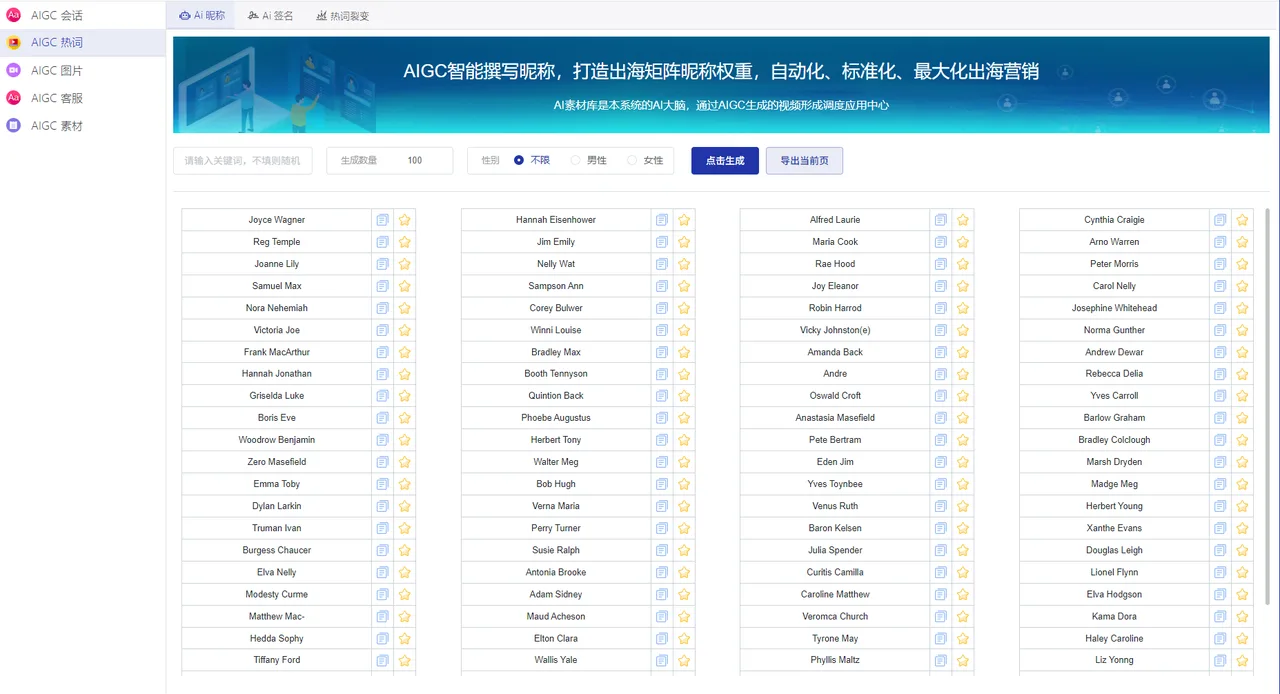Favorite the name Hannah Eisenhower with star
Image resolution: width=1280 pixels, height=694 pixels.
click(684, 220)
